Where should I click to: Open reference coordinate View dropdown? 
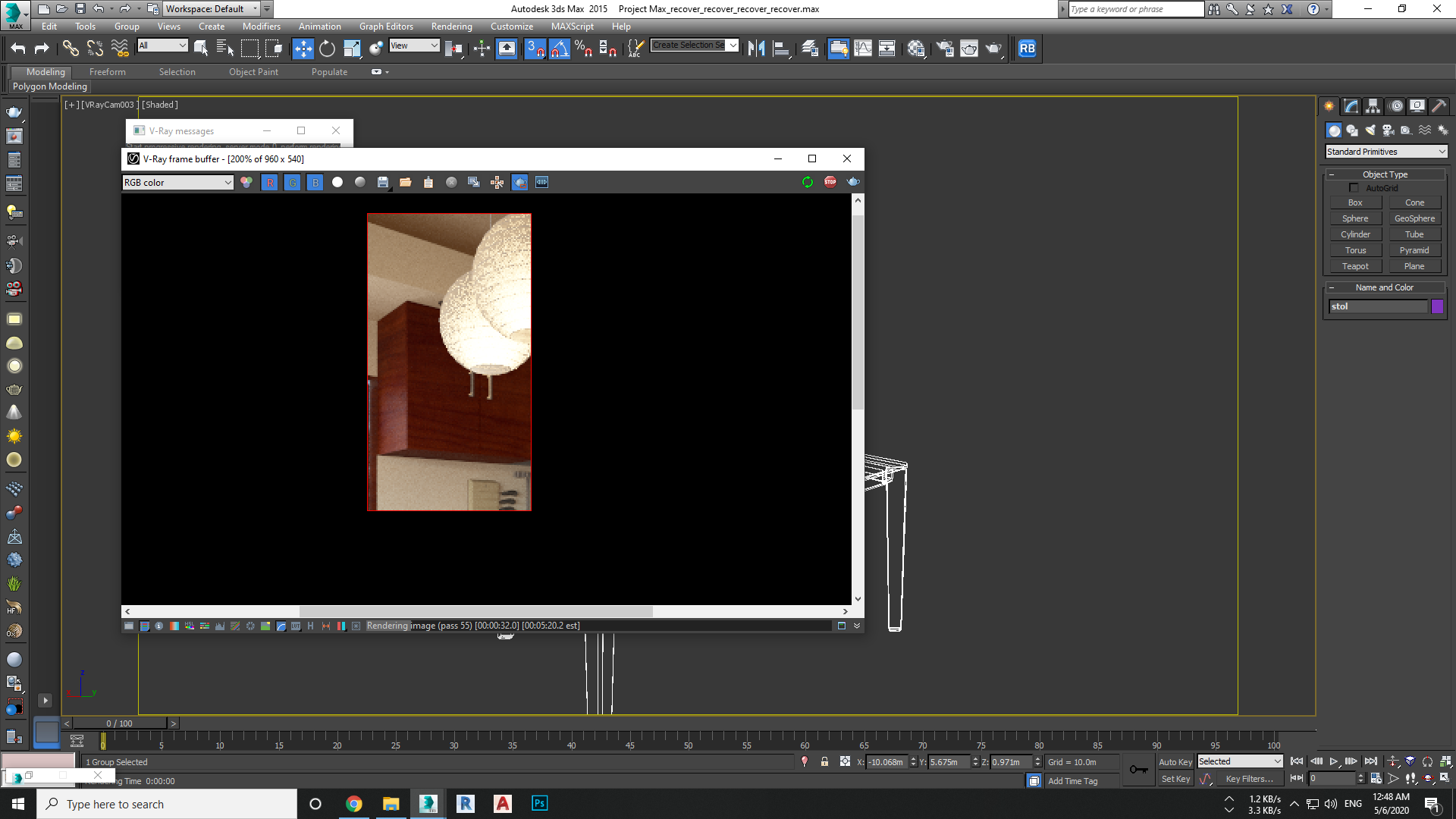click(414, 45)
